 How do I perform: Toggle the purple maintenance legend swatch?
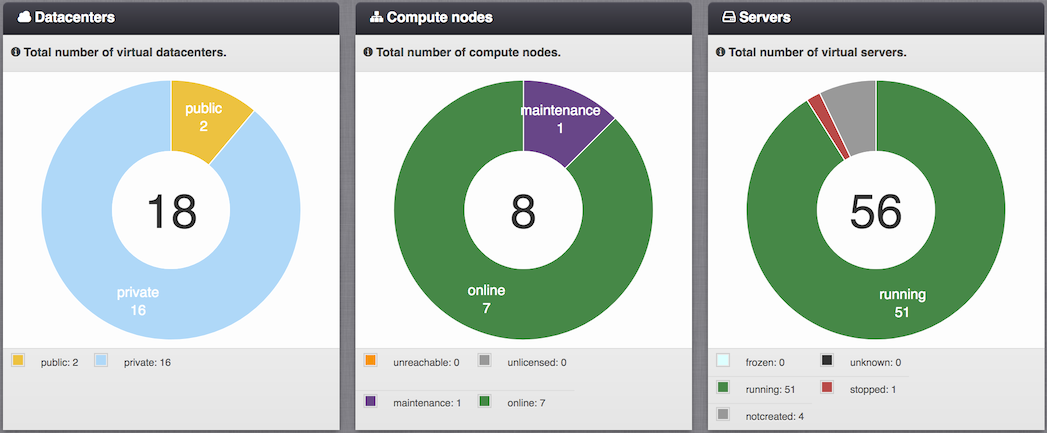click(x=370, y=401)
